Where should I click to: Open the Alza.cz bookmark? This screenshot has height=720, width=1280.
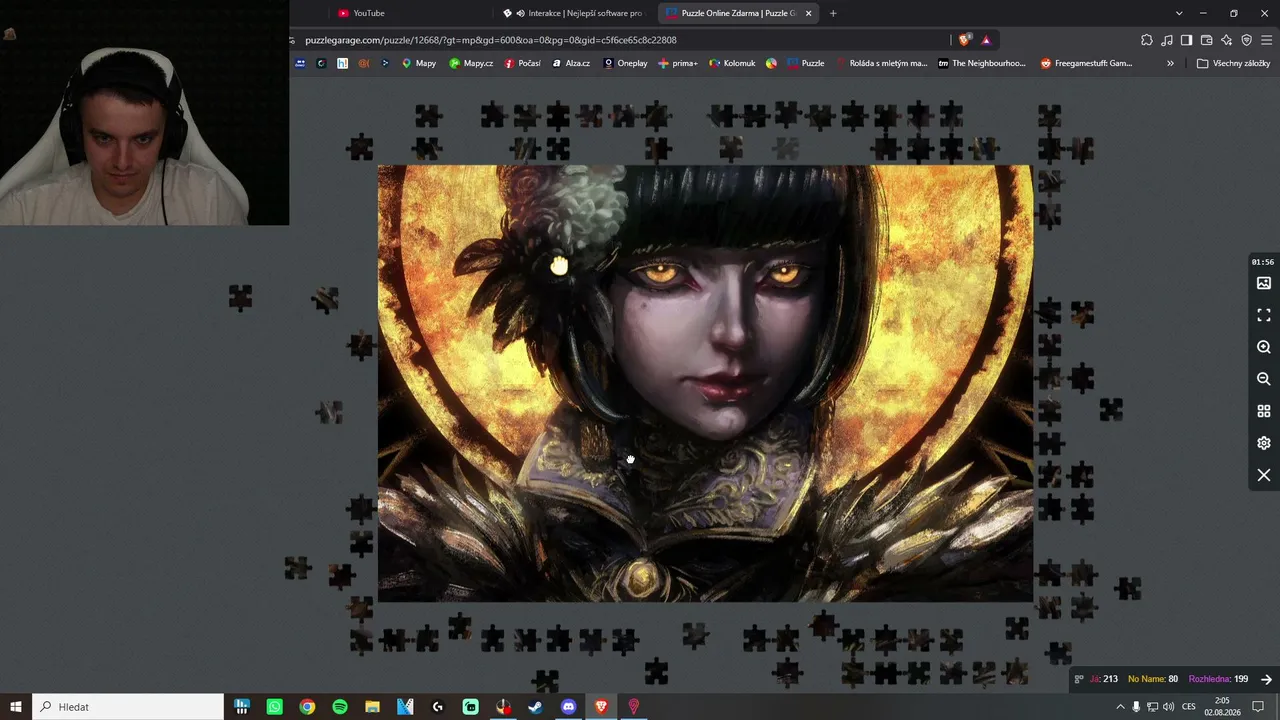coord(570,63)
